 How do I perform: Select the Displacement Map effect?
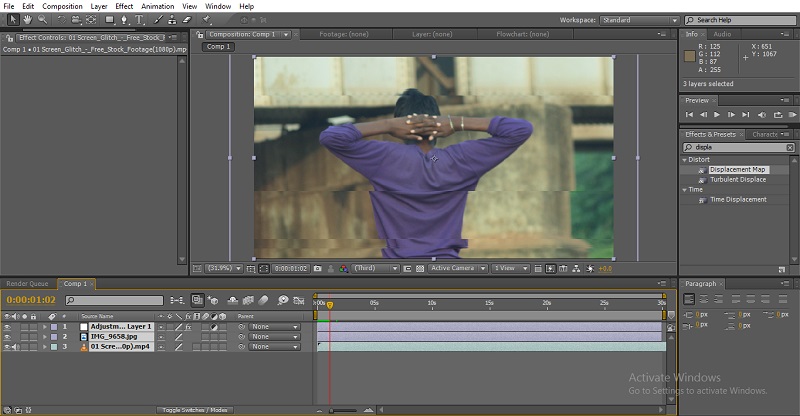click(737, 169)
